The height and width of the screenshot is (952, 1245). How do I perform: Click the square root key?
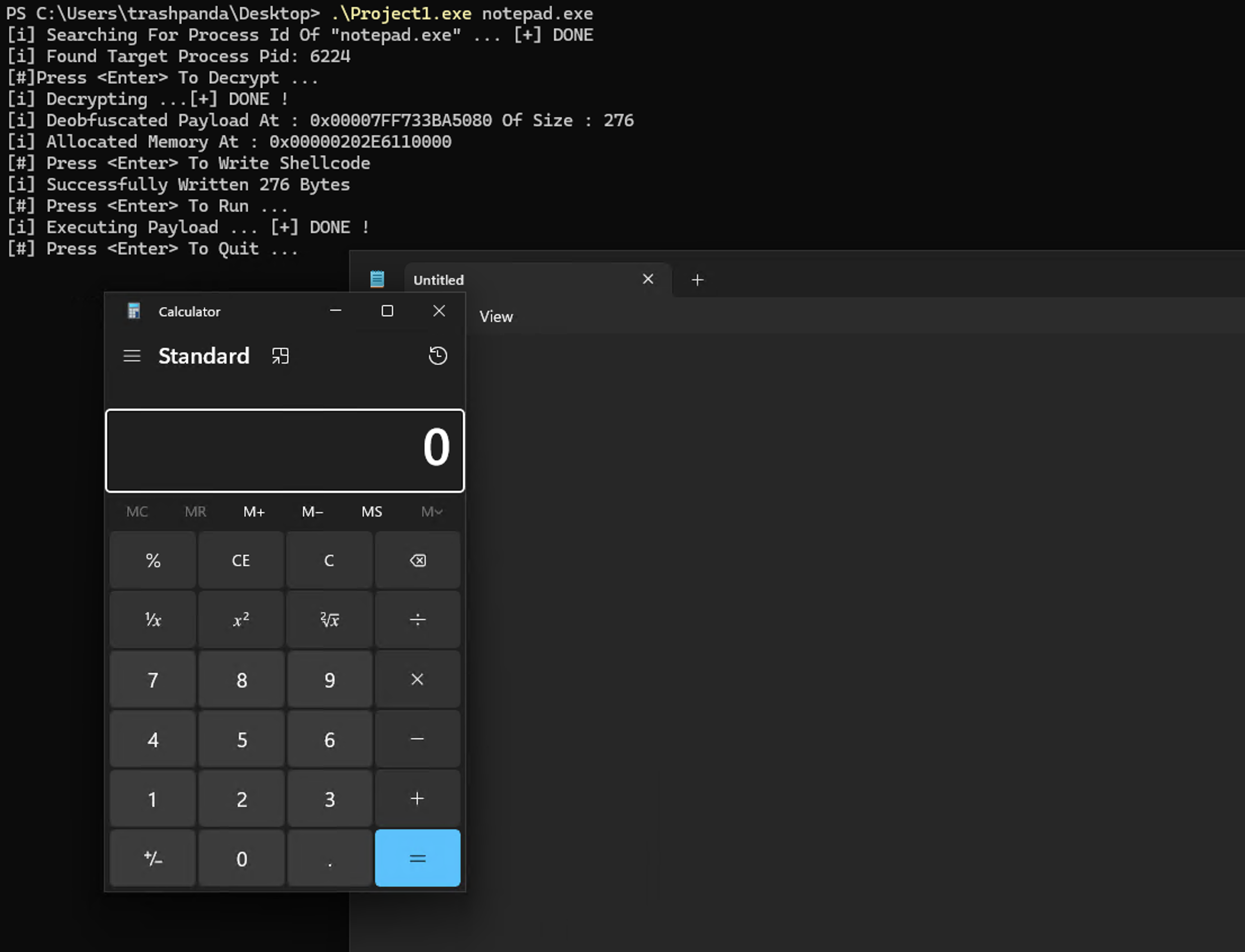tap(329, 620)
